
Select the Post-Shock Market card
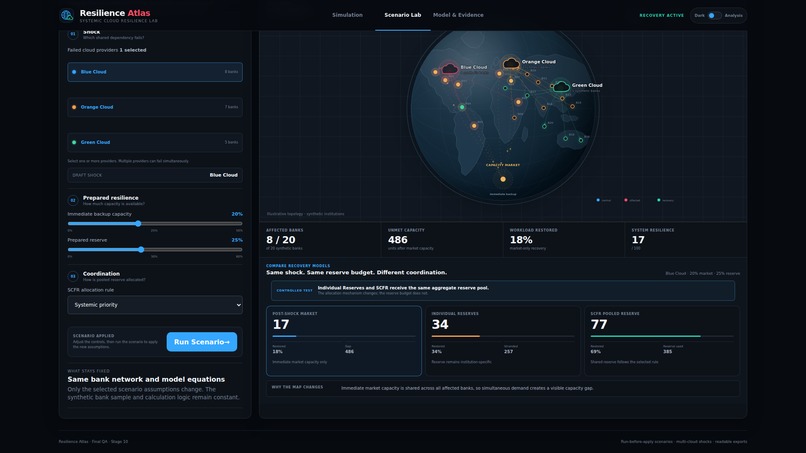pyautogui.click(x=344, y=341)
